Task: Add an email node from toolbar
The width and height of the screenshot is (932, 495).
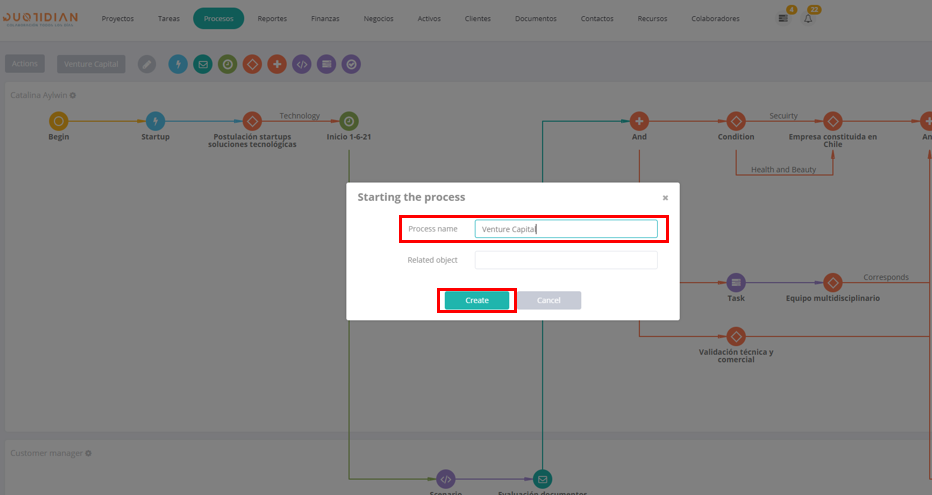Action: (x=203, y=64)
